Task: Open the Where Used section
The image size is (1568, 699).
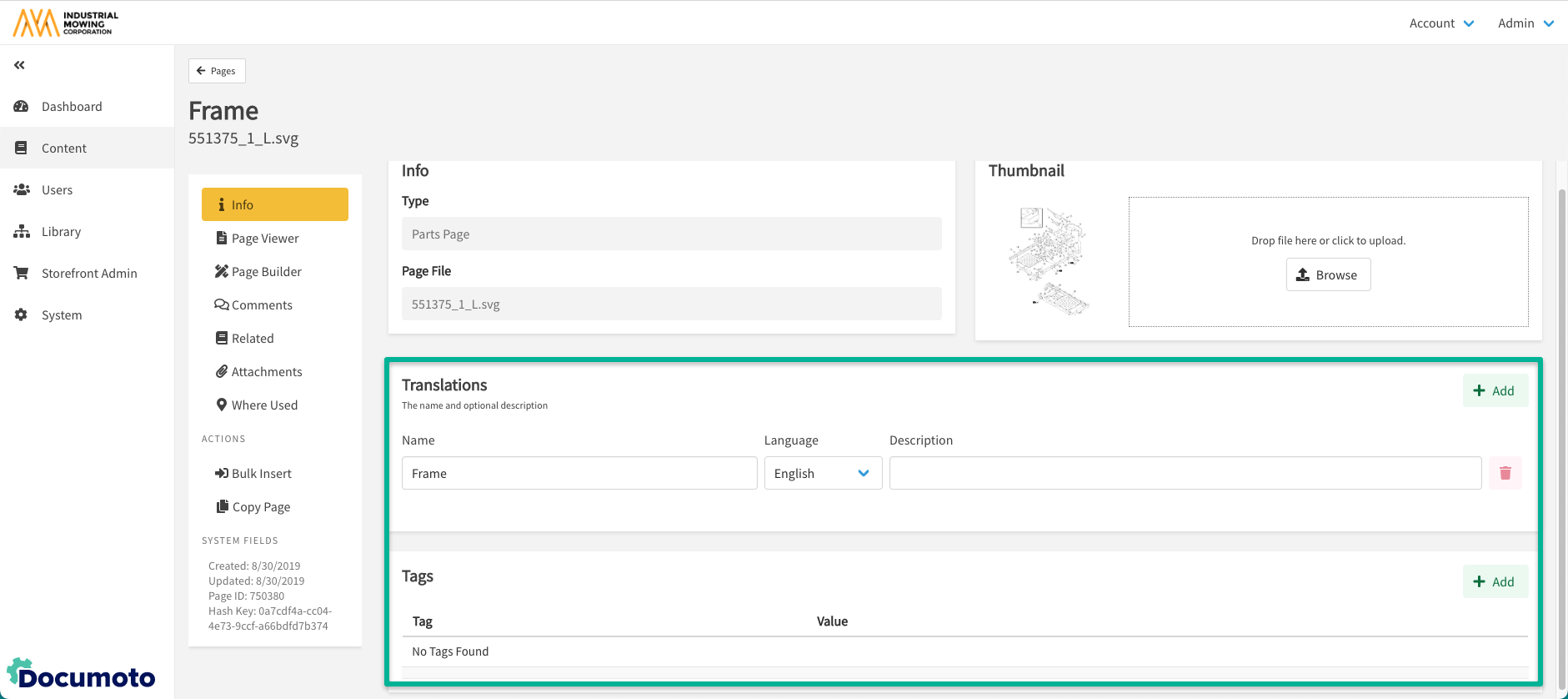Action: tap(264, 405)
